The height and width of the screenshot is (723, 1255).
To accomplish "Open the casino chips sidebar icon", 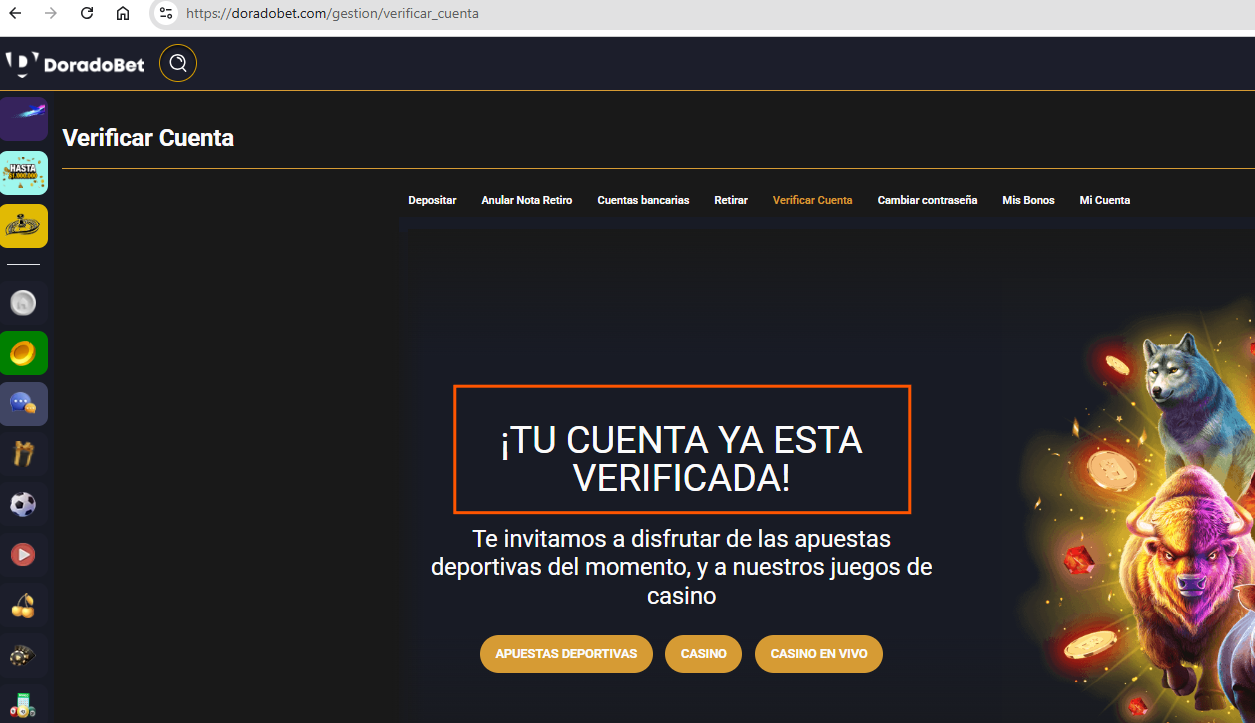I will click(x=23, y=656).
